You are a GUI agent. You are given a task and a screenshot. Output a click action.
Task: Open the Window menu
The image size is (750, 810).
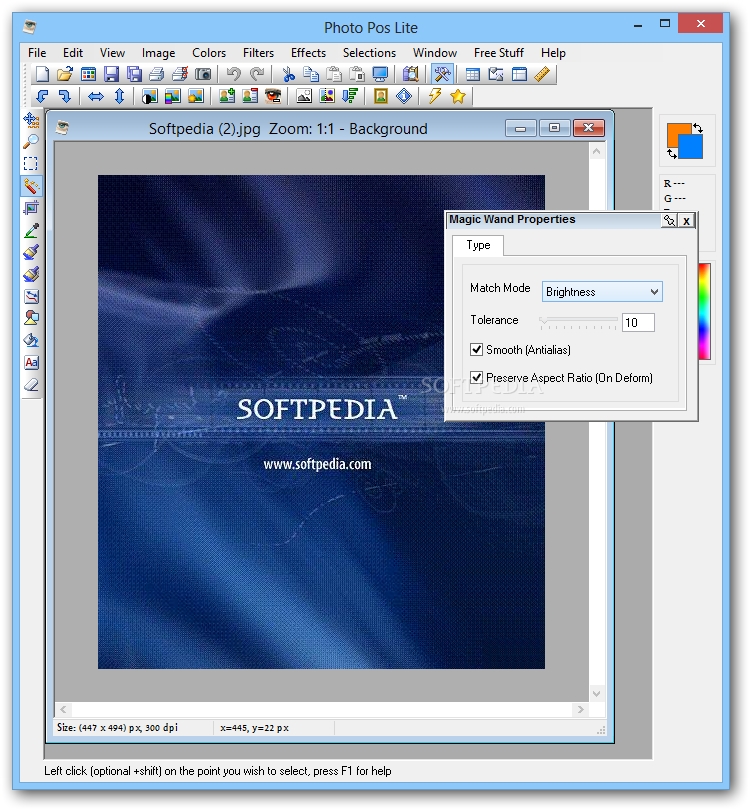coord(435,53)
